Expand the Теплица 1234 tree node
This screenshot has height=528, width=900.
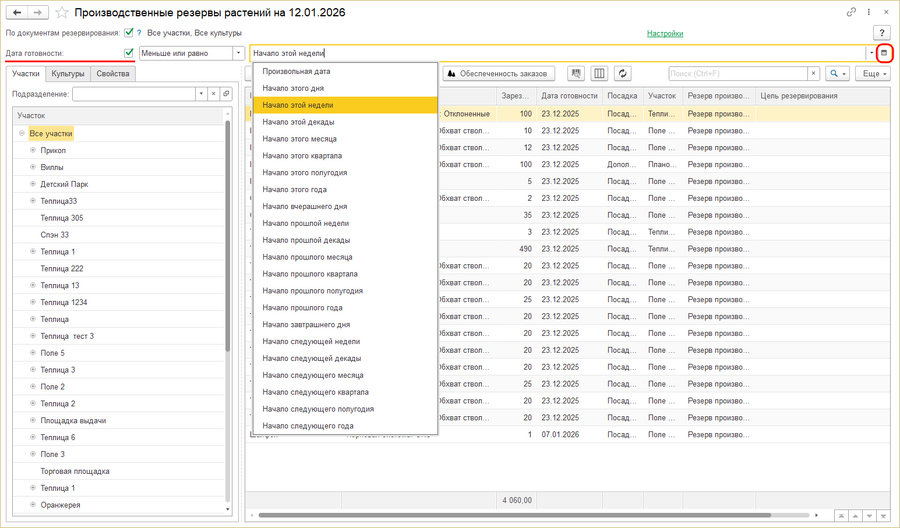click(33, 302)
